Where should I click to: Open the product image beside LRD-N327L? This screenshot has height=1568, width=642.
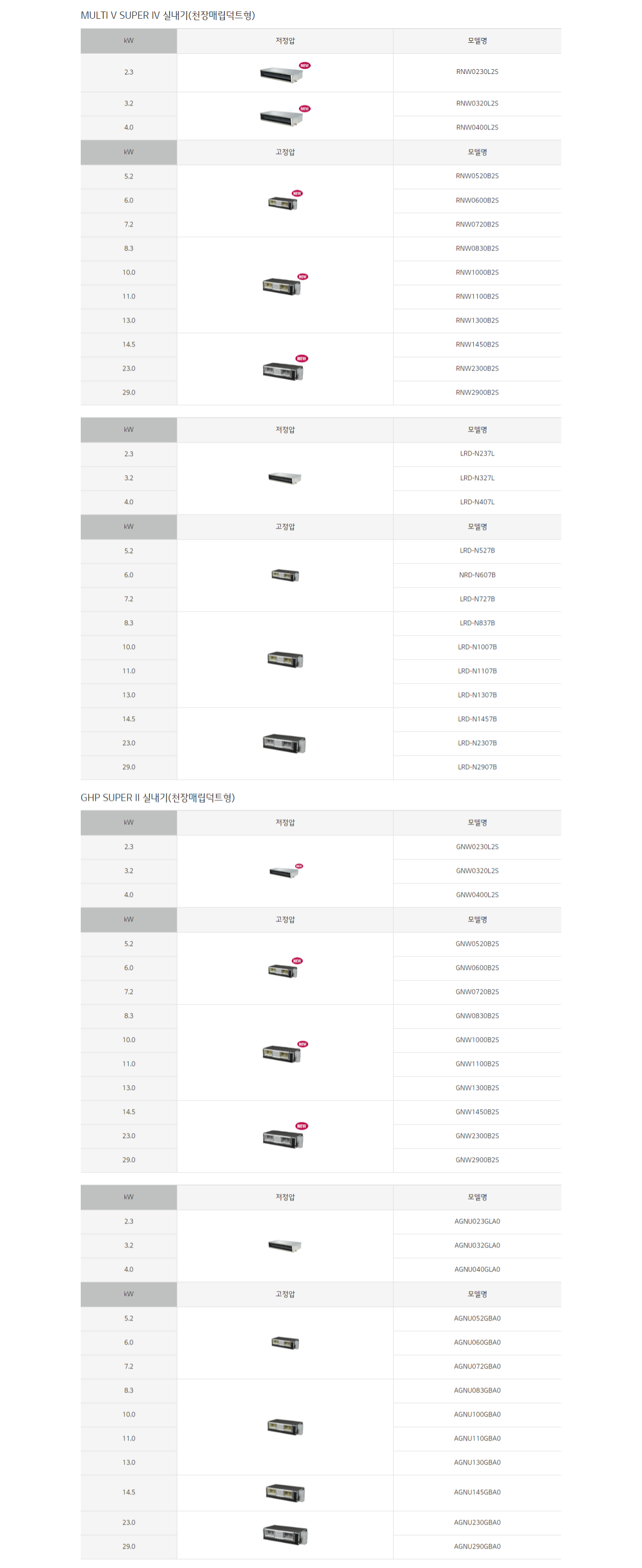(284, 478)
